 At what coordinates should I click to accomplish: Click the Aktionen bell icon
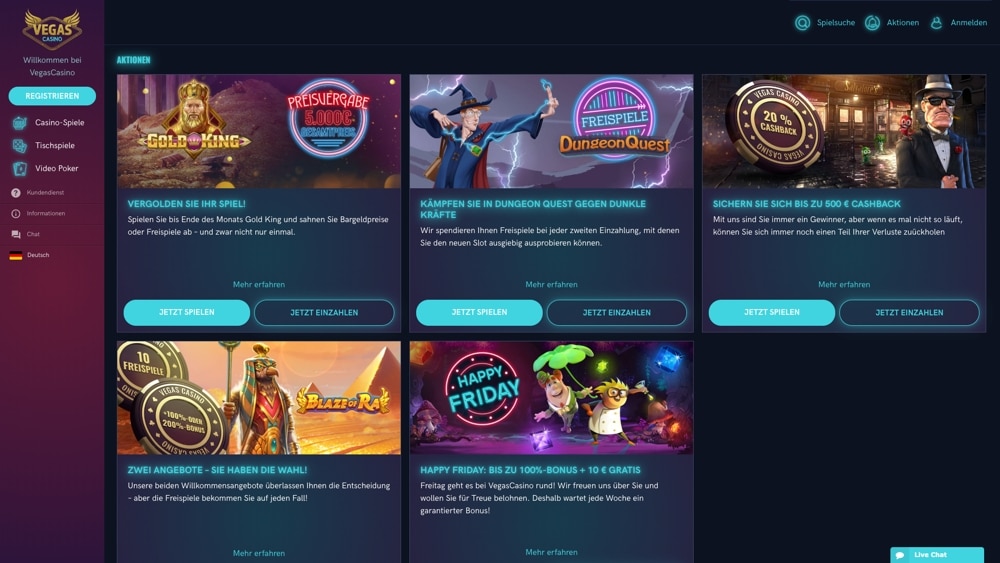[872, 23]
